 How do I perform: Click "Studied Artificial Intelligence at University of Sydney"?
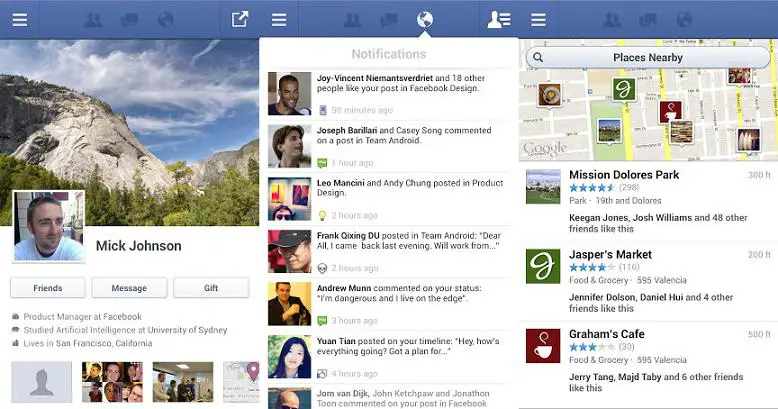coord(119,330)
